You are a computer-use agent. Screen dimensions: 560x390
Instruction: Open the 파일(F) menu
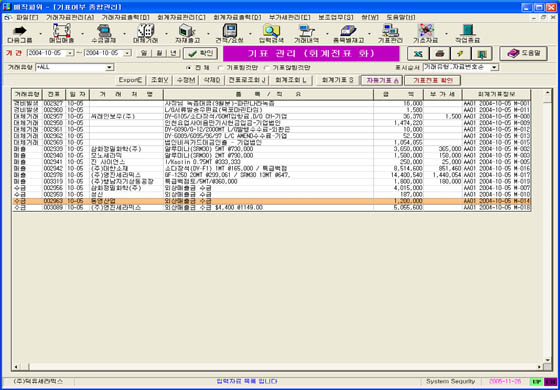click(x=26, y=17)
